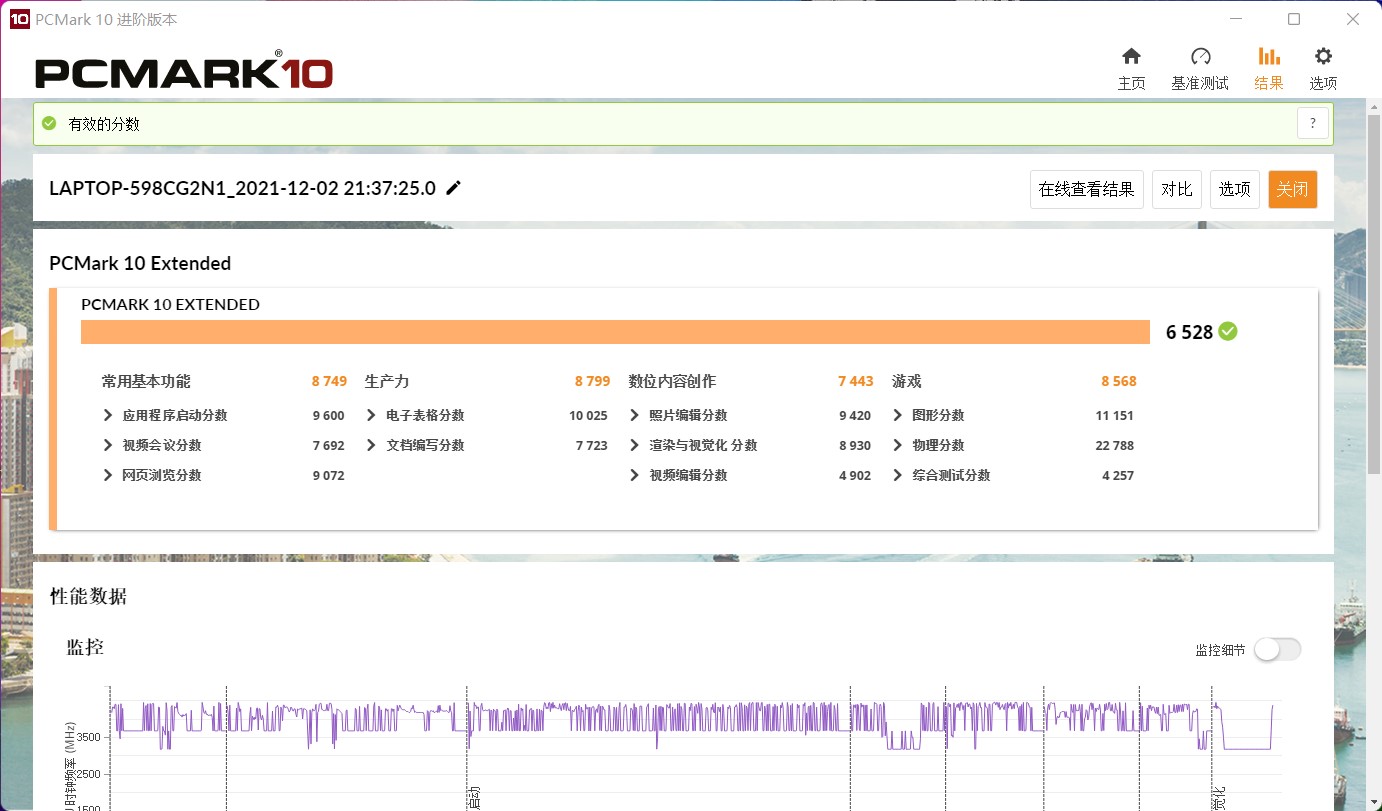Click the 性能数据 heading
The image size is (1382, 811).
[x=89, y=596]
